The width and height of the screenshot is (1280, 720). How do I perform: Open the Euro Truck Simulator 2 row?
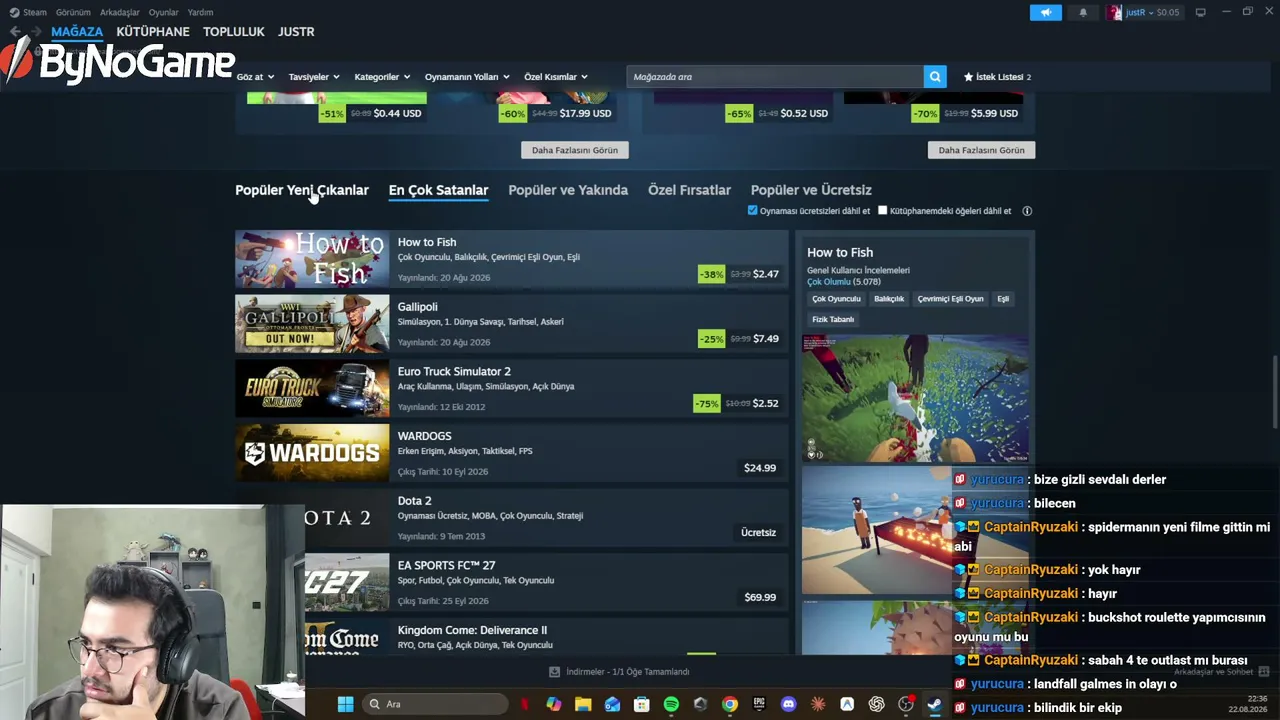click(x=512, y=388)
